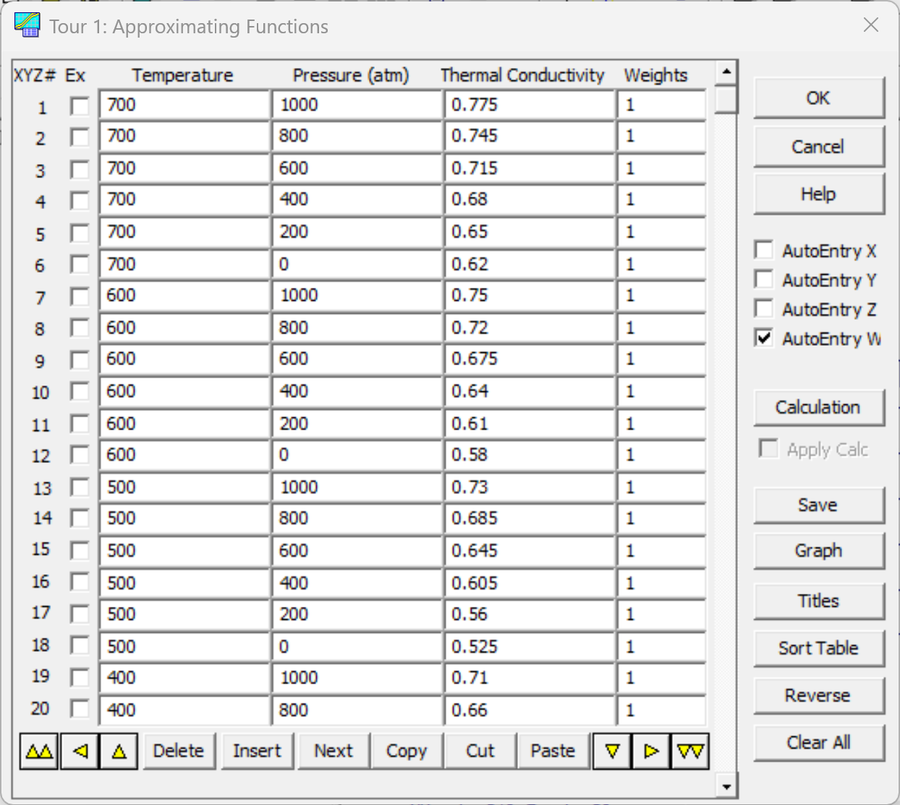
Task: Click the single down arrow button
Action: [x=612, y=751]
